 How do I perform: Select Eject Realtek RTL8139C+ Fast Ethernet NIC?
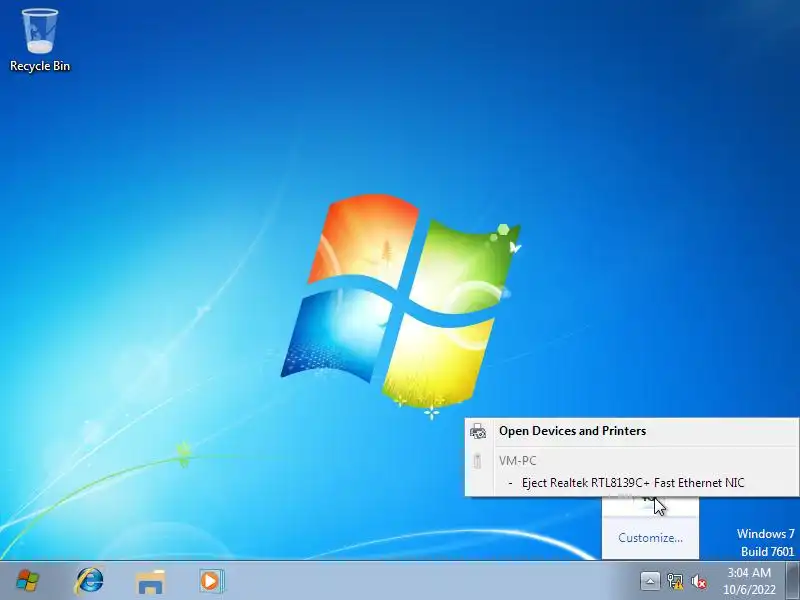633,483
